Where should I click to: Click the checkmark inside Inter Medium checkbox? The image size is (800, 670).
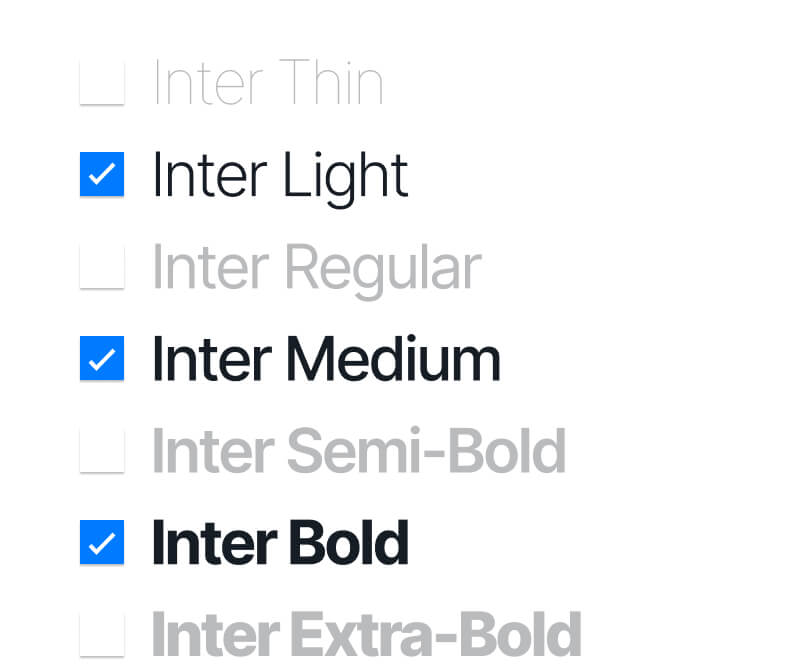(101, 358)
